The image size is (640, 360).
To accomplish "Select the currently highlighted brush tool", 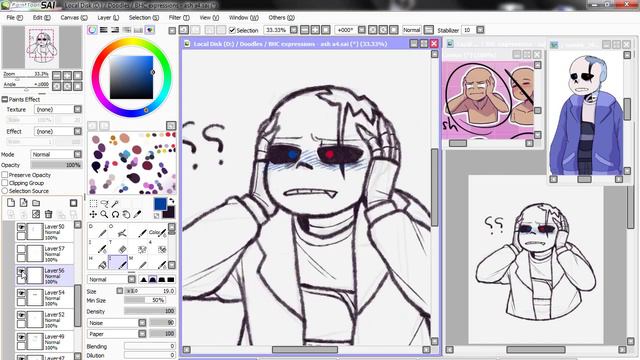I will (118, 262).
